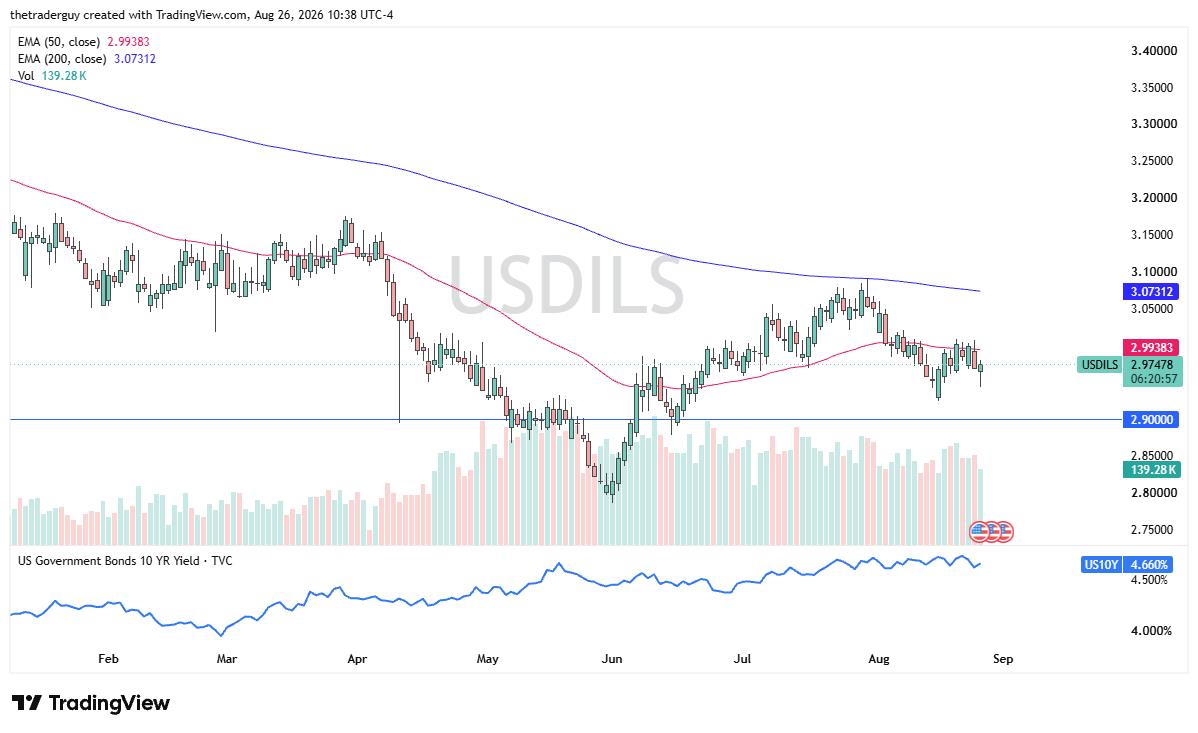
Task: Select the 2.90000 horizontal line price label
Action: pyautogui.click(x=1151, y=420)
